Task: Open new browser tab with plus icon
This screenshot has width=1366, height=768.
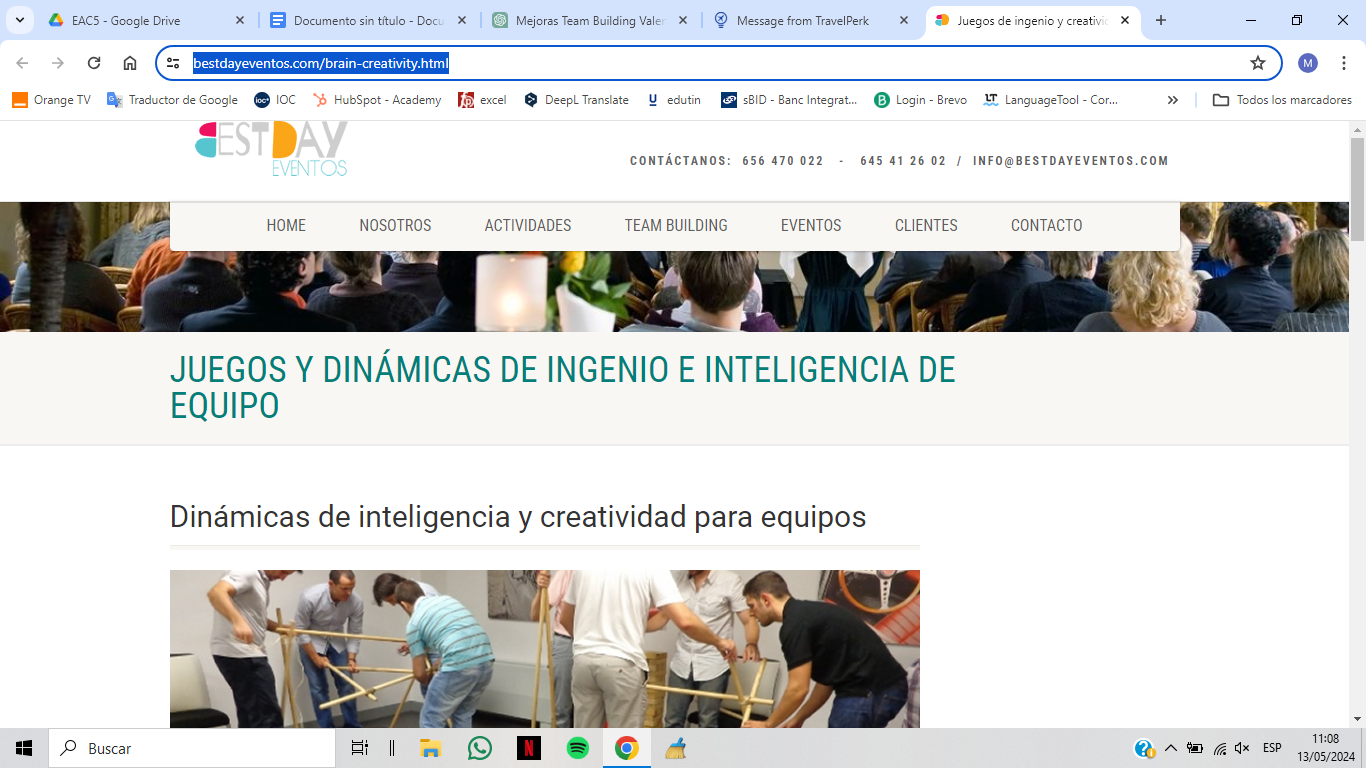Action: (1161, 20)
